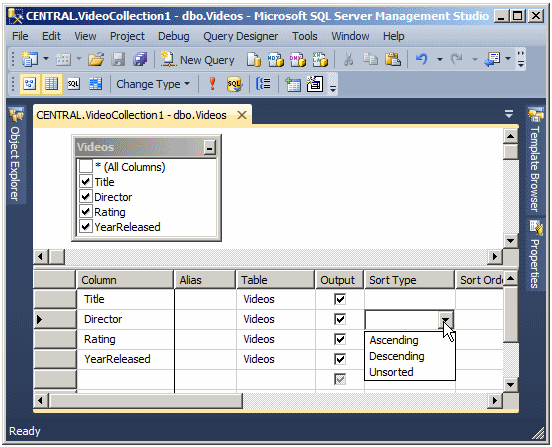Click the New Query button
552x447 pixels.
pos(198,60)
